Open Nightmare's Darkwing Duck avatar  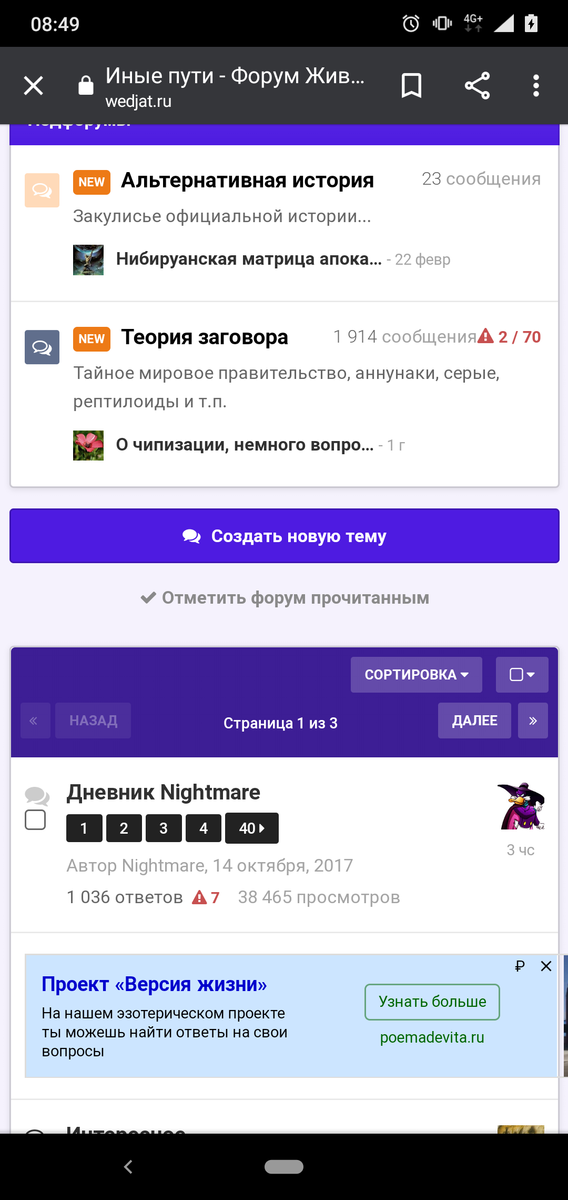[521, 807]
